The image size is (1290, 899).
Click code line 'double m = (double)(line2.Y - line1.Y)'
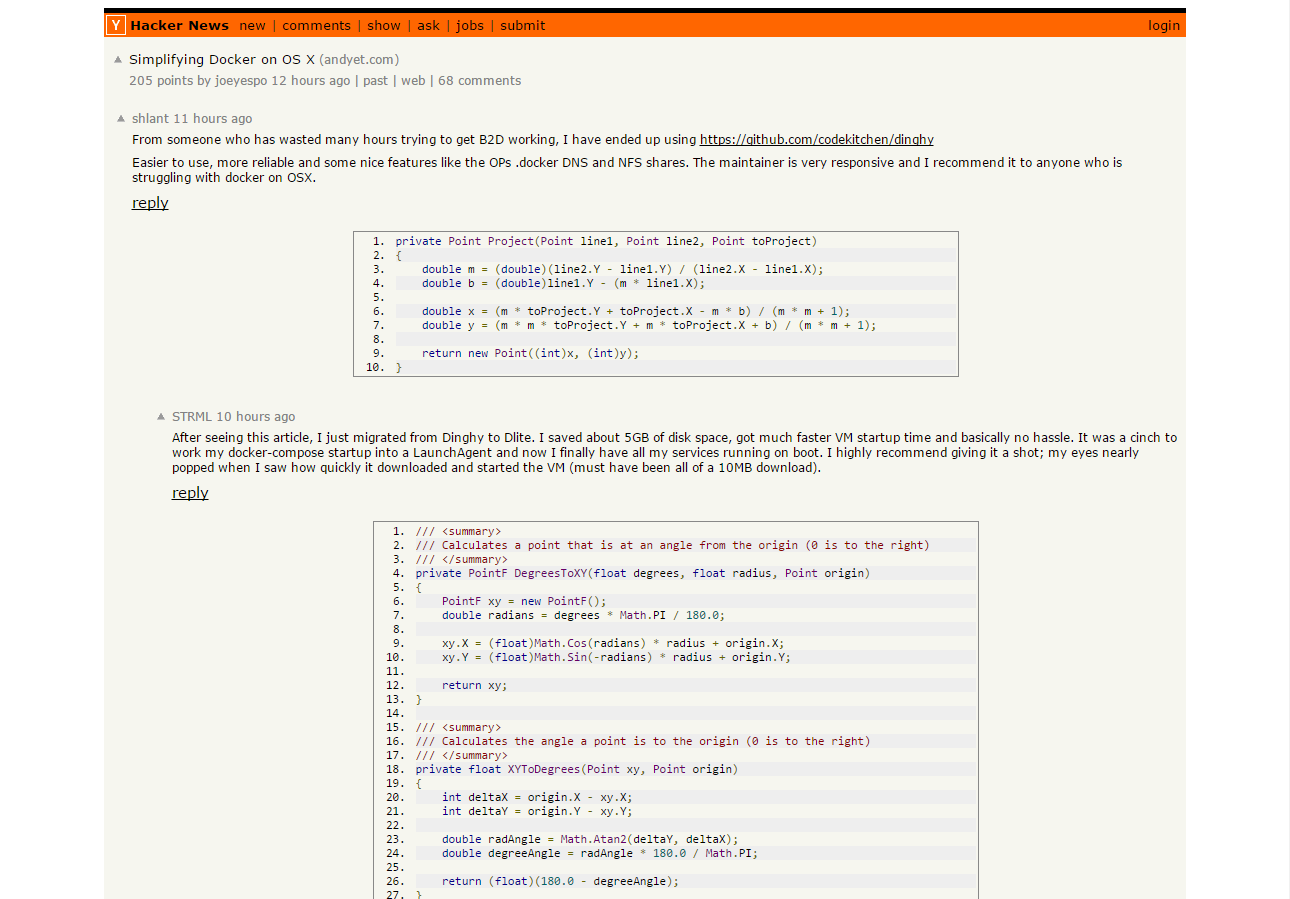(622, 269)
